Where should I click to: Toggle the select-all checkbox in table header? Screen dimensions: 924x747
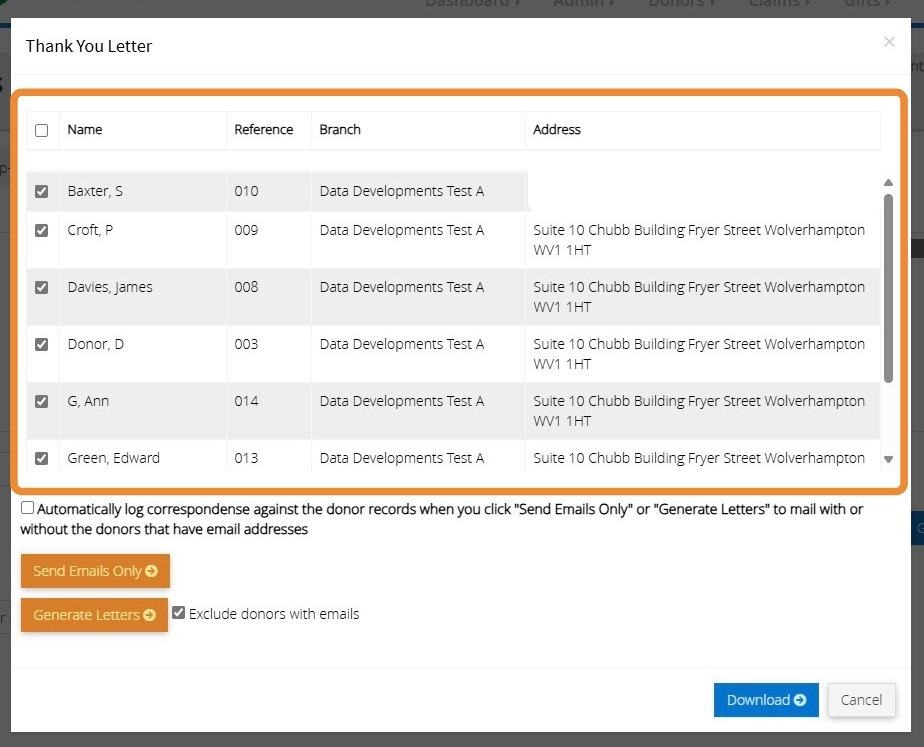[41, 130]
